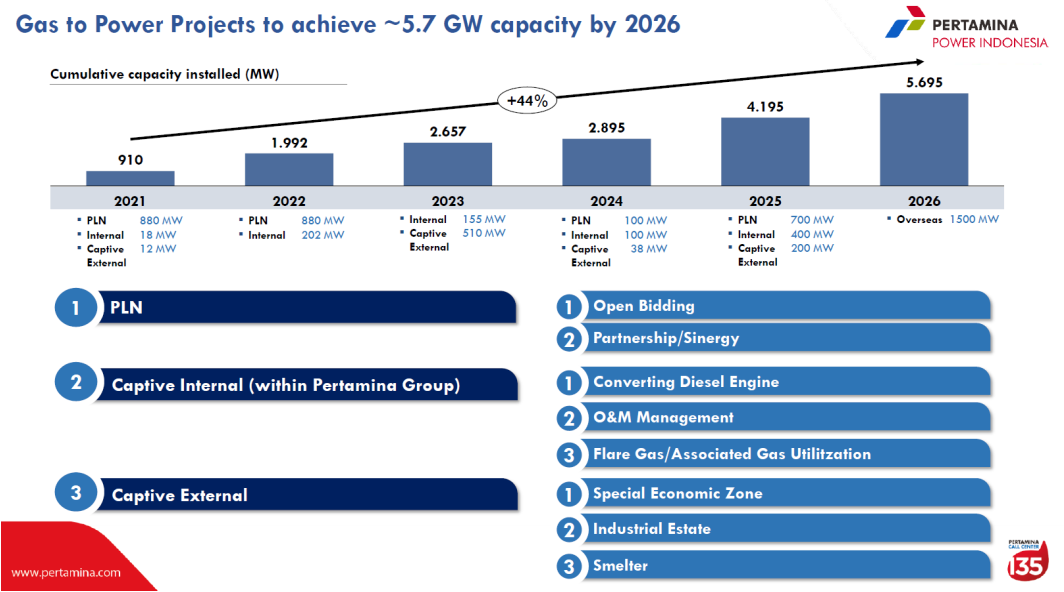
Task: Click the +44% growth oval label
Action: (x=527, y=100)
